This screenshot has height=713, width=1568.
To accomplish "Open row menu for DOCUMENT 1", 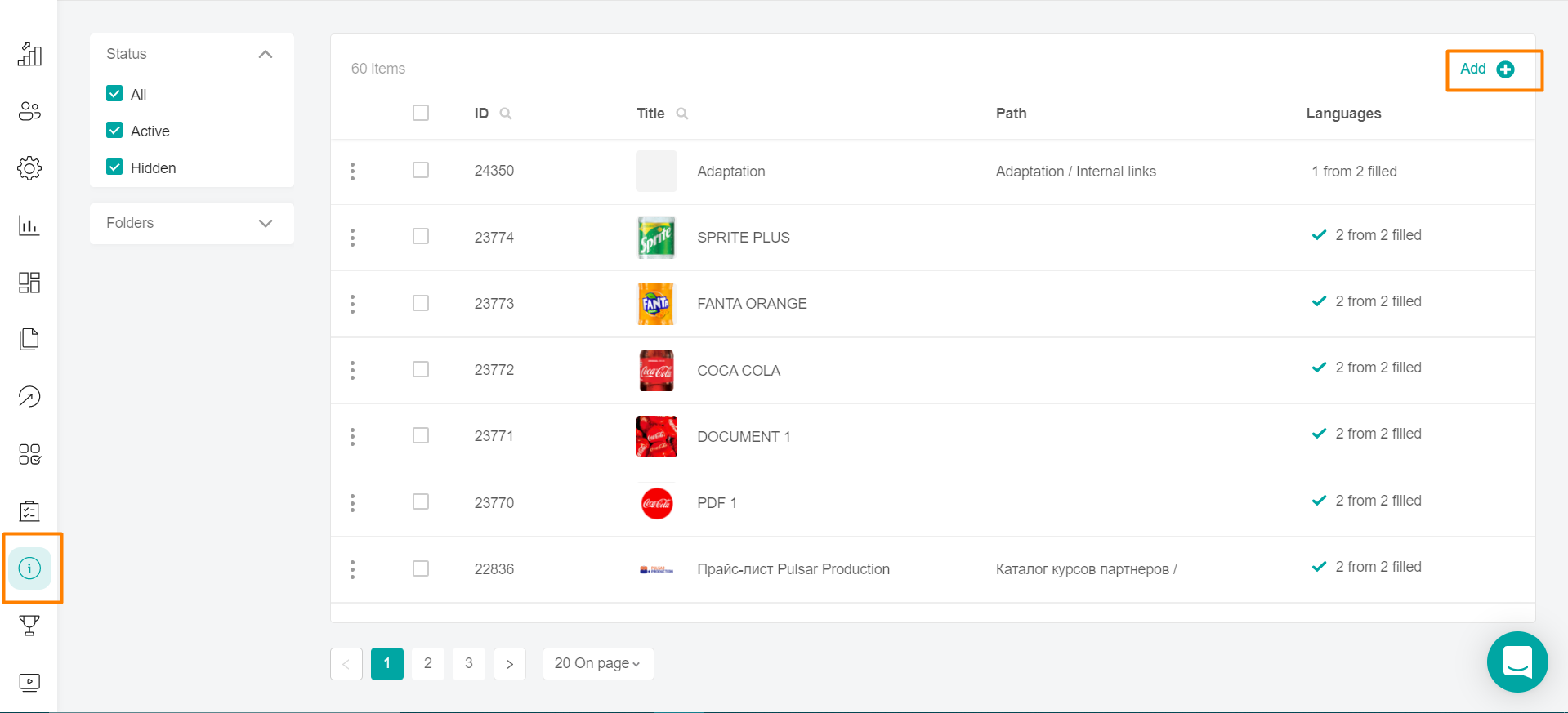I will coord(352,436).
